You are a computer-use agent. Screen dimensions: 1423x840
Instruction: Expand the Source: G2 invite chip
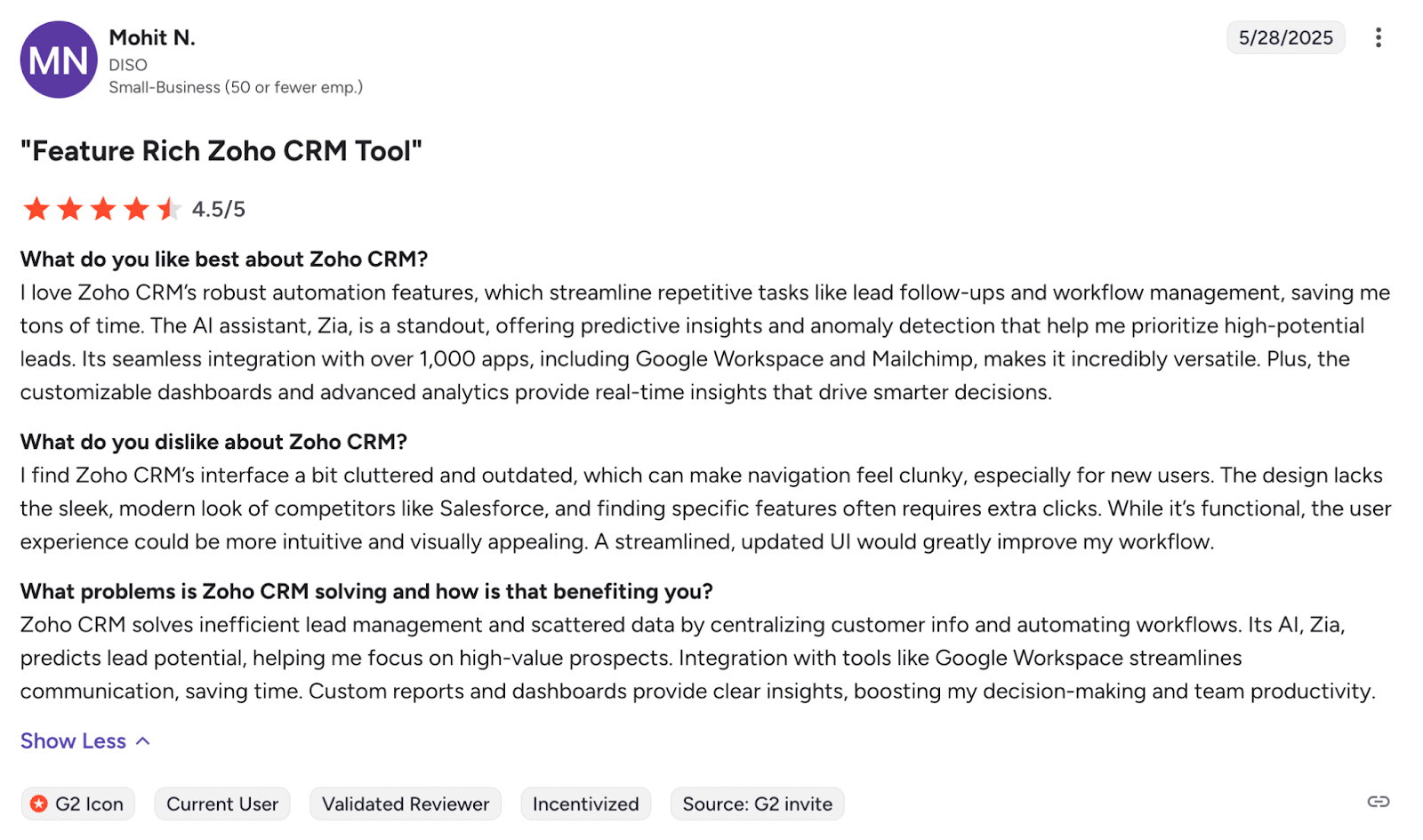pos(757,804)
